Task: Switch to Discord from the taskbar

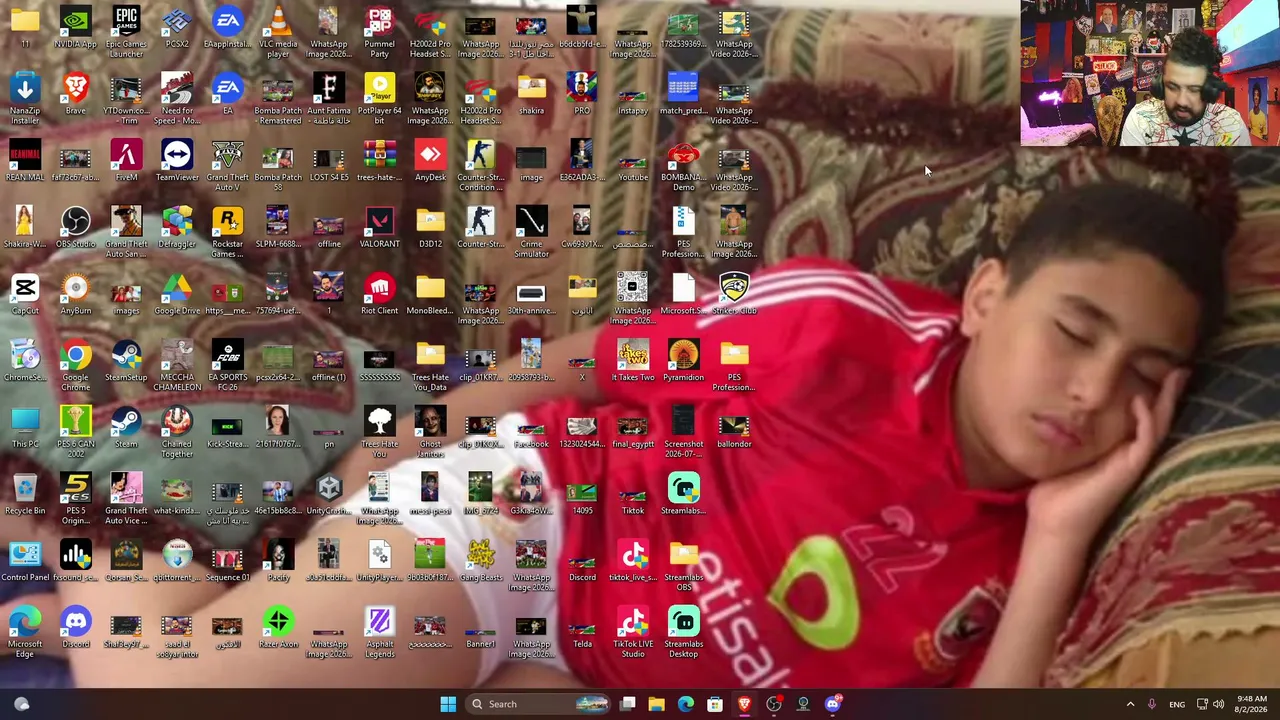Action: pos(832,704)
